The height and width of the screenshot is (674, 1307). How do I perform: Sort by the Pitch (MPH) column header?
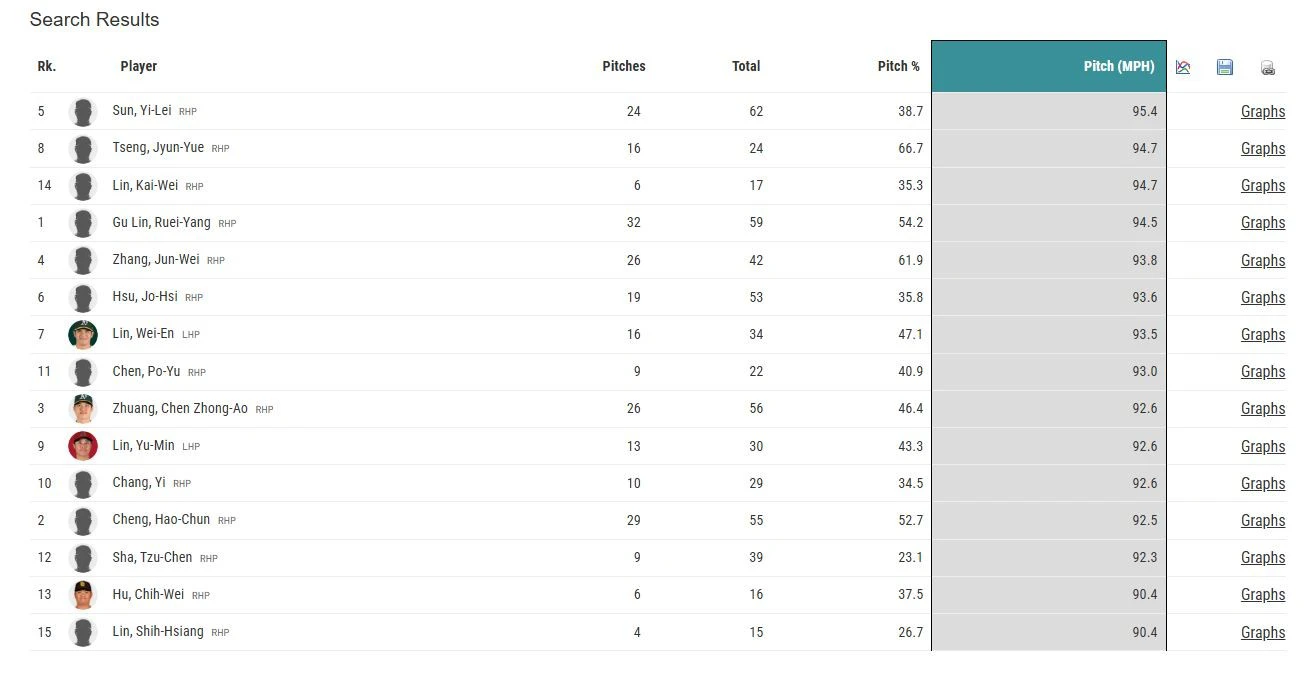[1118, 66]
